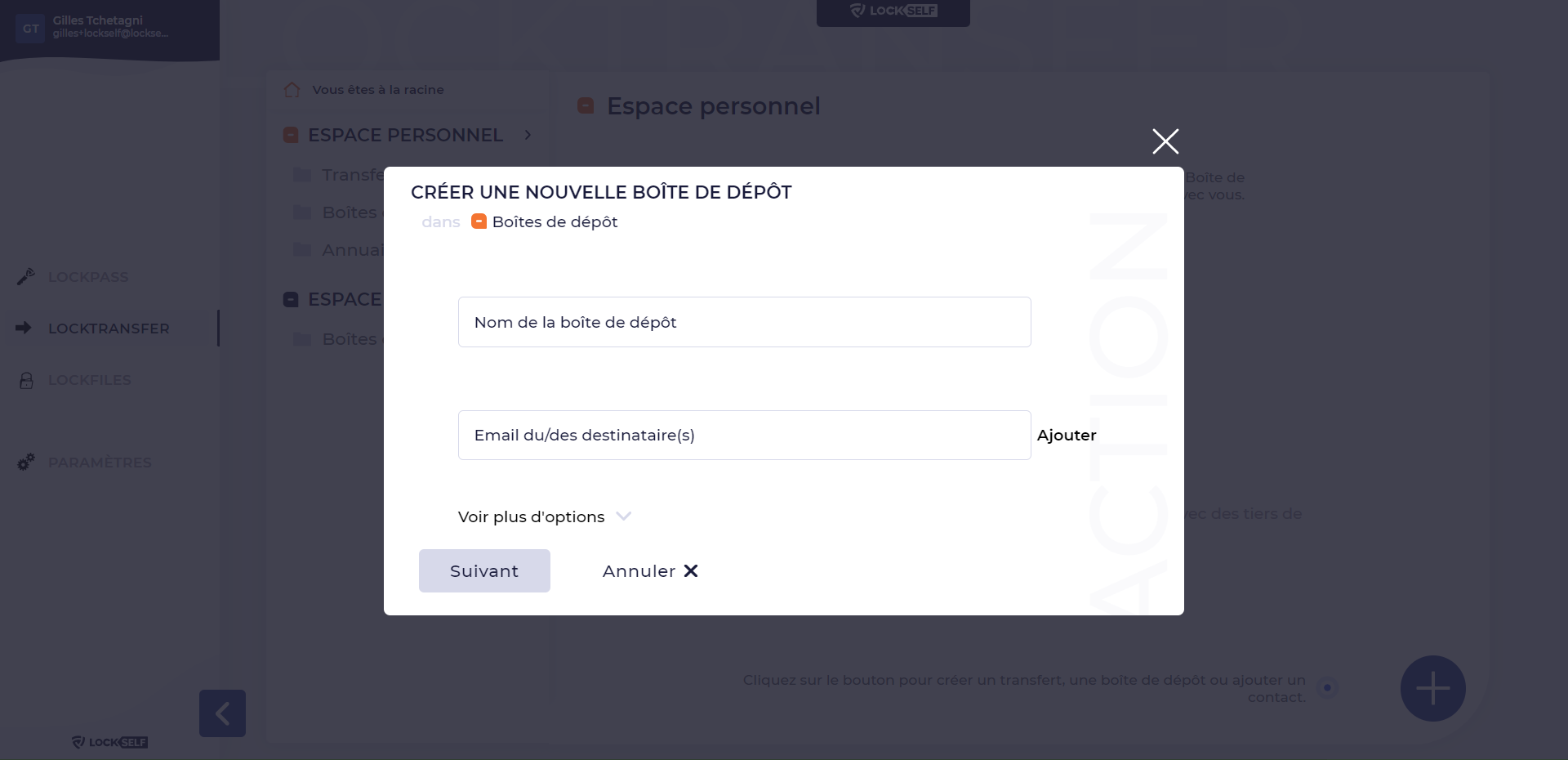
Task: Focus the Nom de la boîte de dépôt field
Action: point(744,322)
